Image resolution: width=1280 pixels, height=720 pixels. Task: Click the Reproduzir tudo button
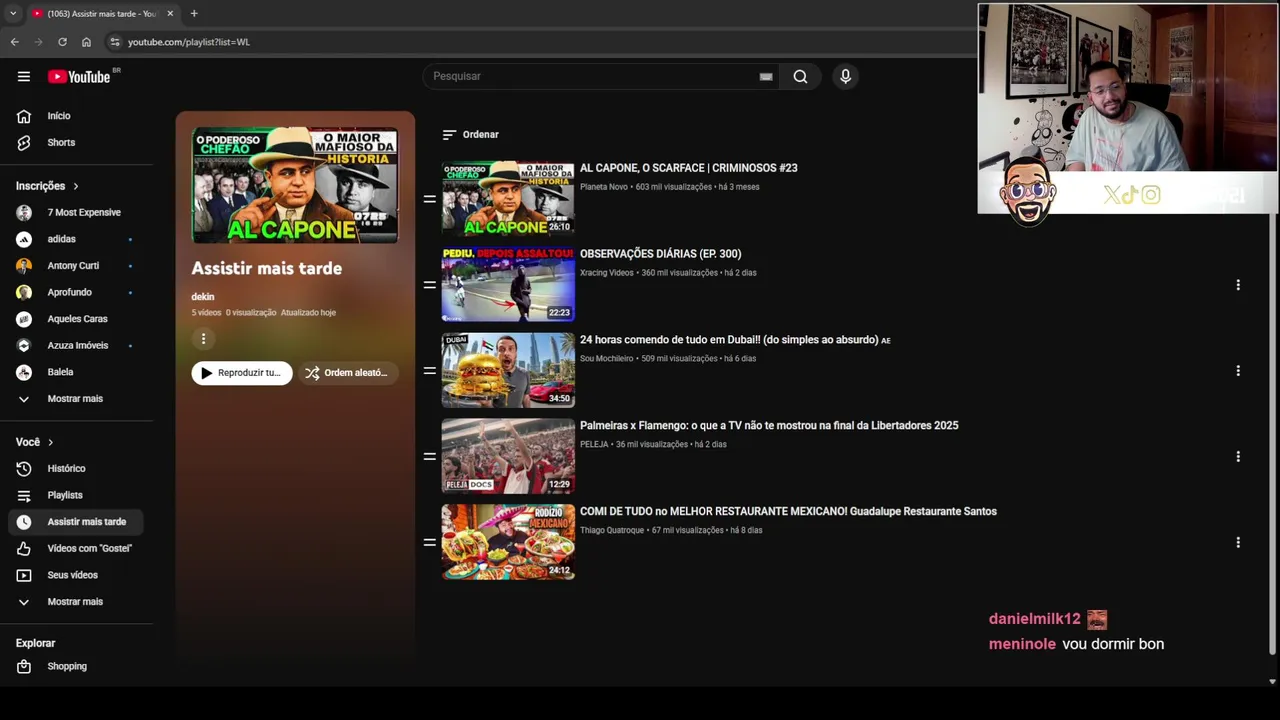point(242,373)
